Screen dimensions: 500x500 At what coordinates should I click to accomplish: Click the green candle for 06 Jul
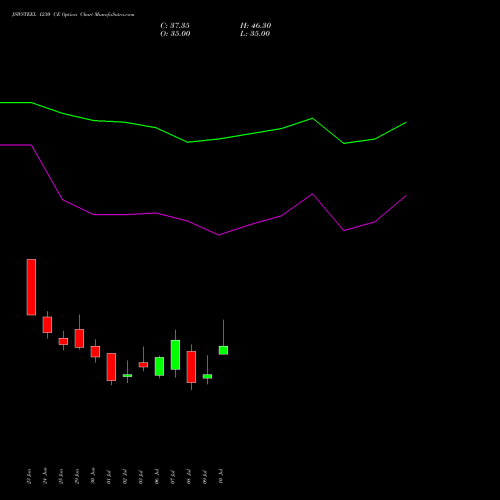(x=159, y=366)
